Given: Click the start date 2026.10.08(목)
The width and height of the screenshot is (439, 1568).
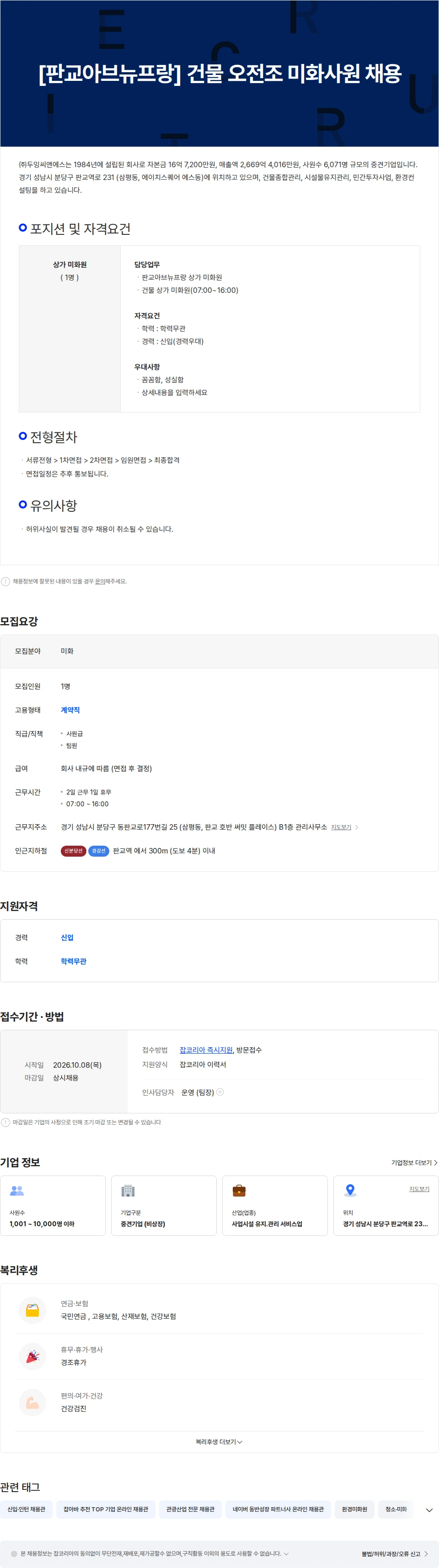Looking at the screenshot, I should [x=77, y=1065].
